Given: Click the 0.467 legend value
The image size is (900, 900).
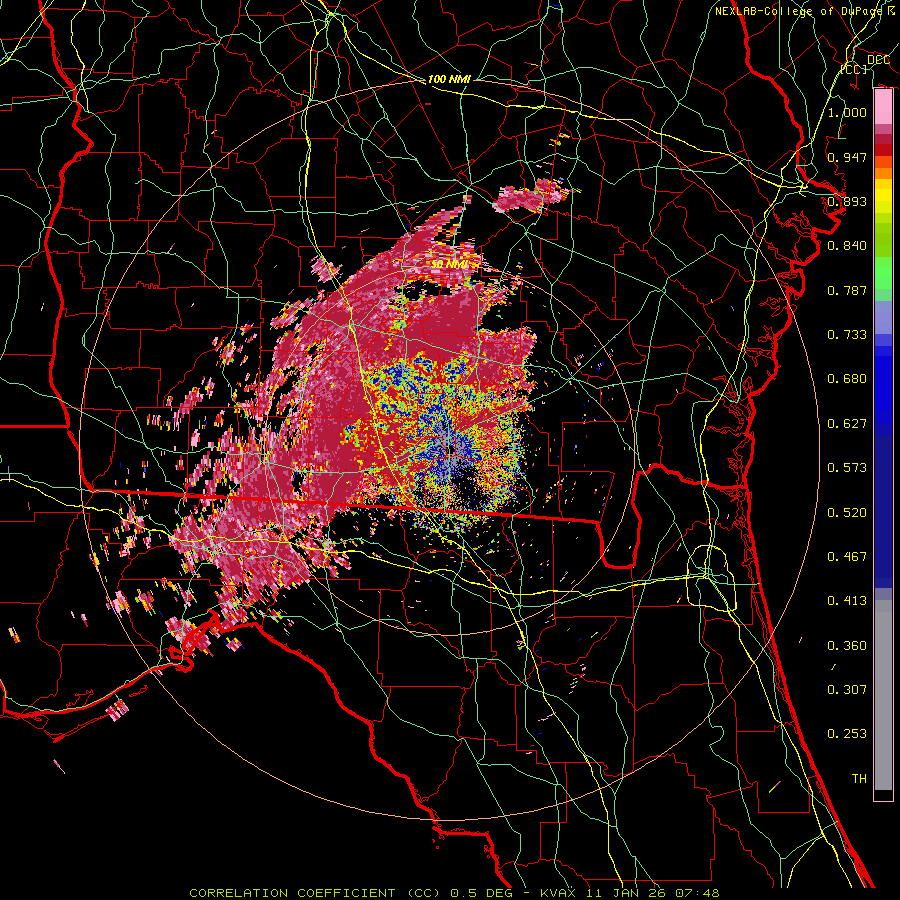Looking at the screenshot, I should pos(847,557).
